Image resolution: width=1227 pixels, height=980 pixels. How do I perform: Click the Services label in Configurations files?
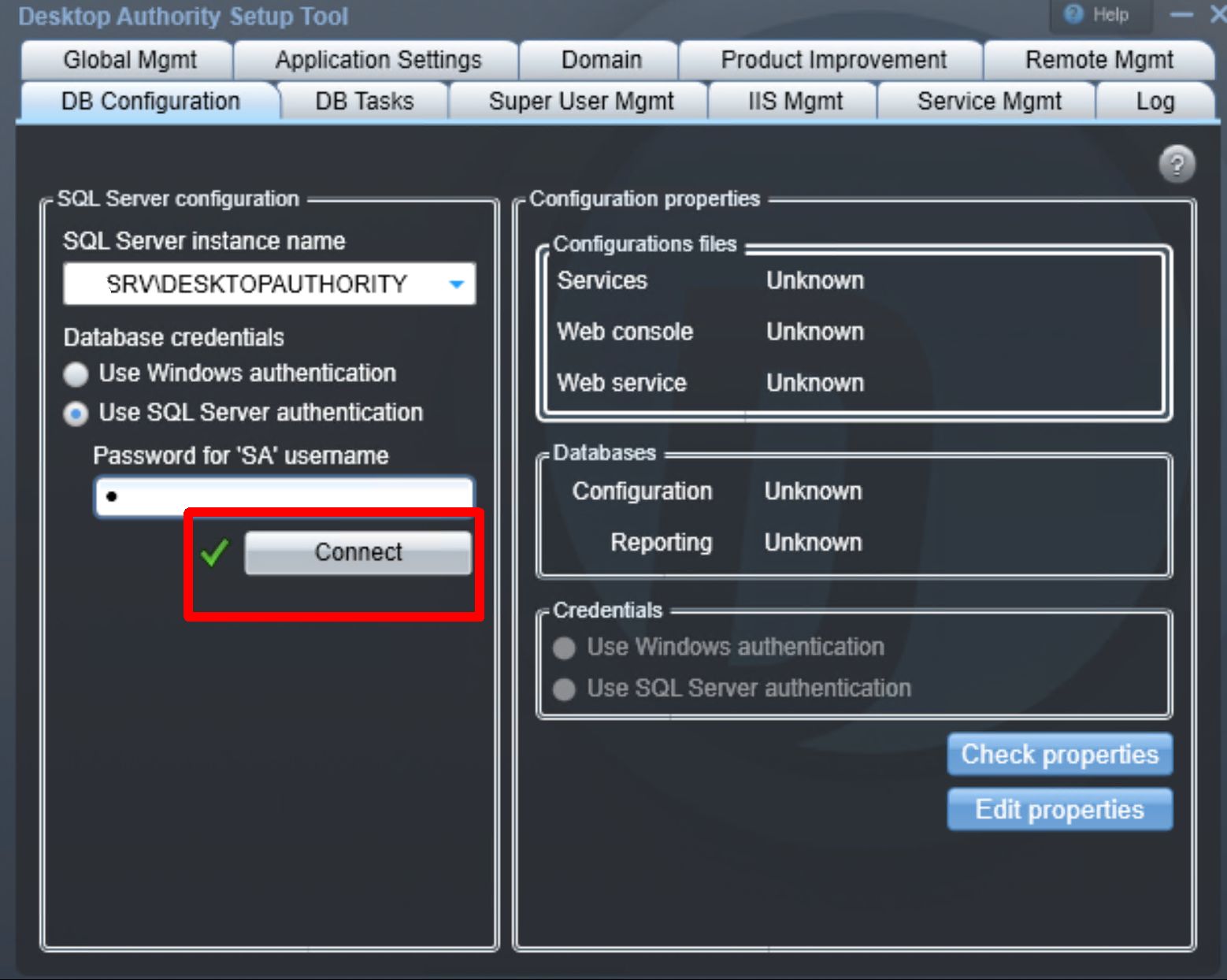point(602,280)
